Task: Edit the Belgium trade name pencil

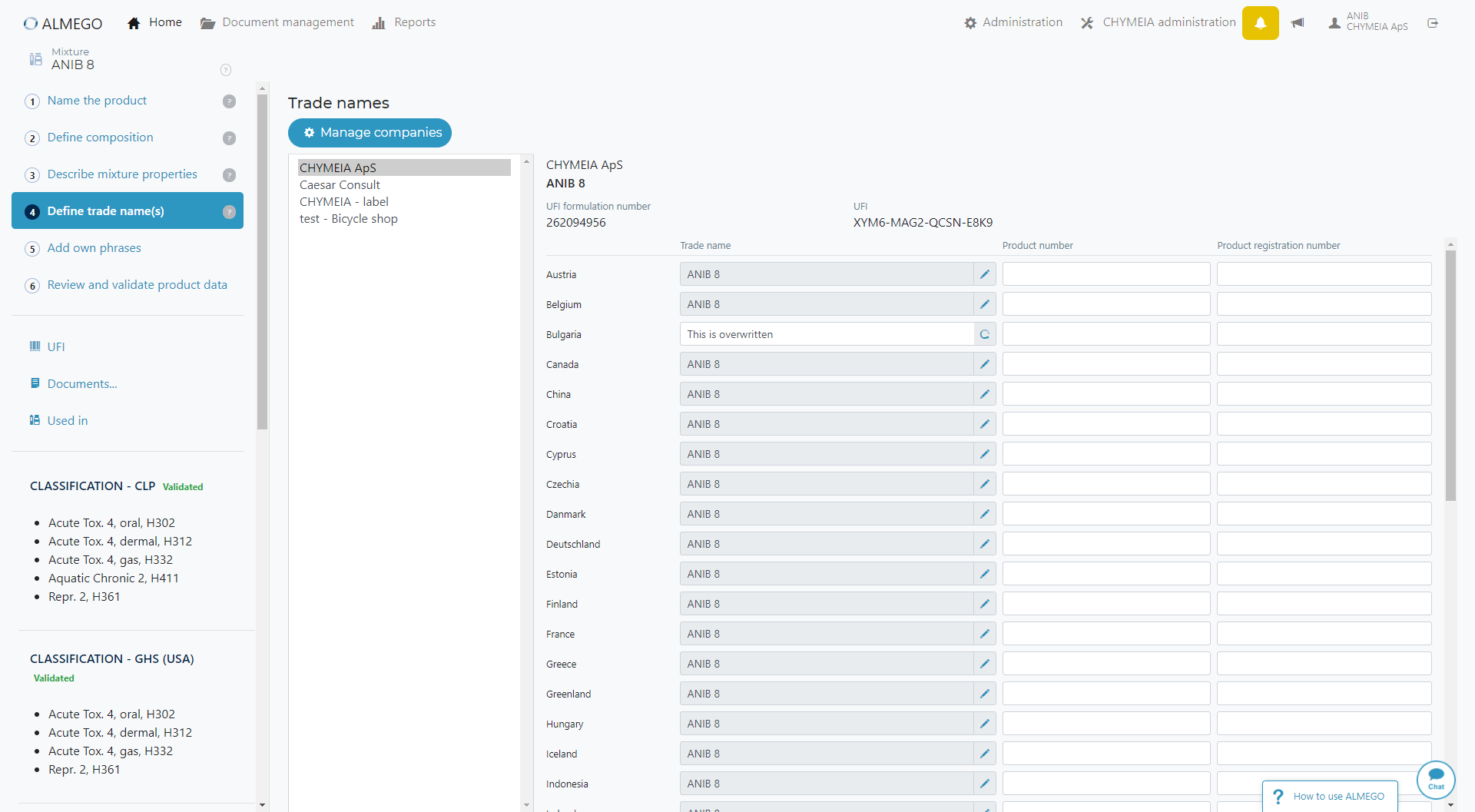Action: [x=985, y=304]
